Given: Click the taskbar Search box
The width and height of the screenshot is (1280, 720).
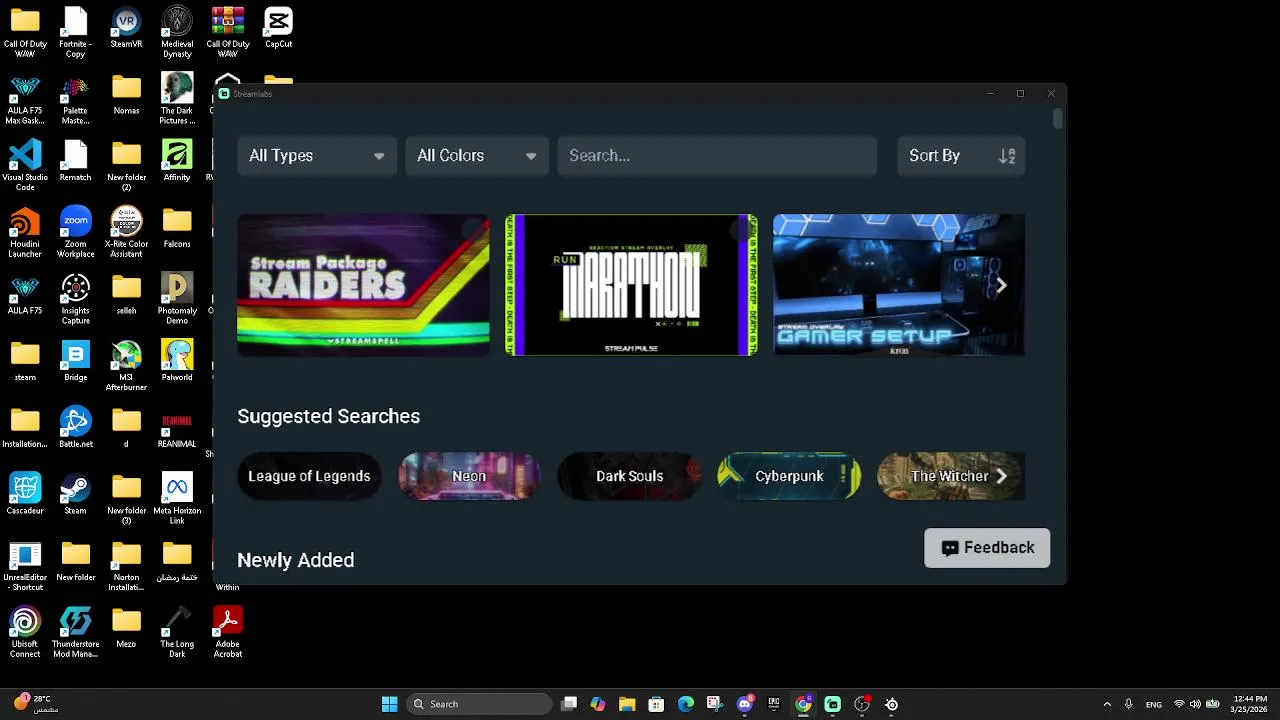Looking at the screenshot, I should (x=479, y=704).
